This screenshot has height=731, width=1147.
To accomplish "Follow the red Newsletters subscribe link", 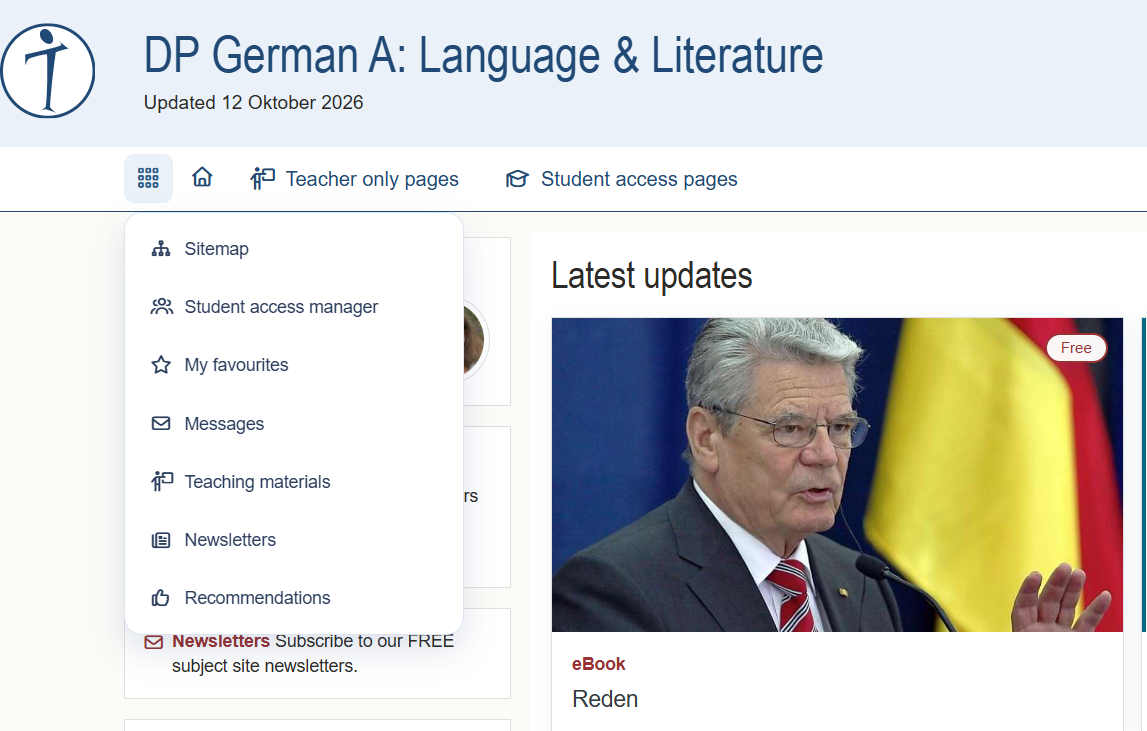I will click(x=221, y=641).
